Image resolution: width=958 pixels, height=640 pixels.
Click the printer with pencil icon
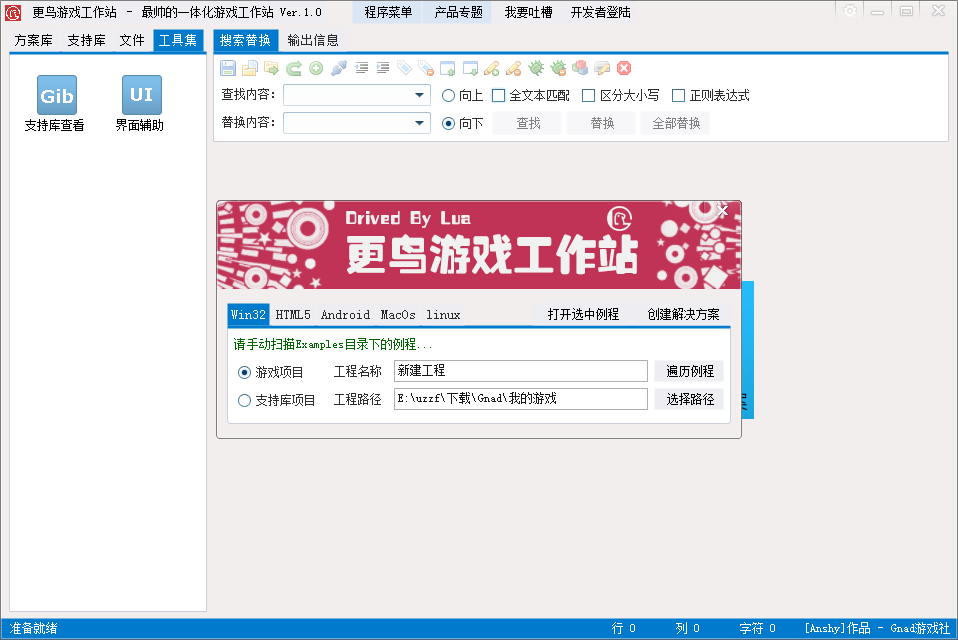602,68
